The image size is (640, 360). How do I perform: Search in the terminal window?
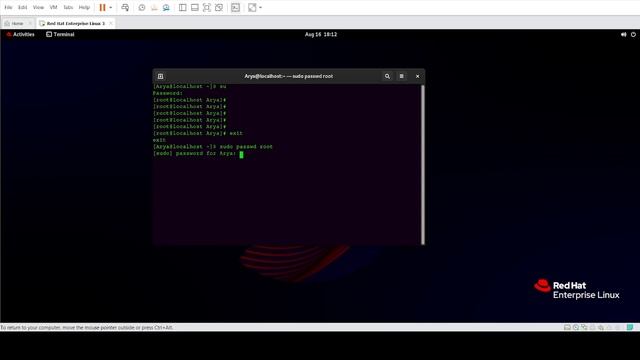click(x=387, y=76)
